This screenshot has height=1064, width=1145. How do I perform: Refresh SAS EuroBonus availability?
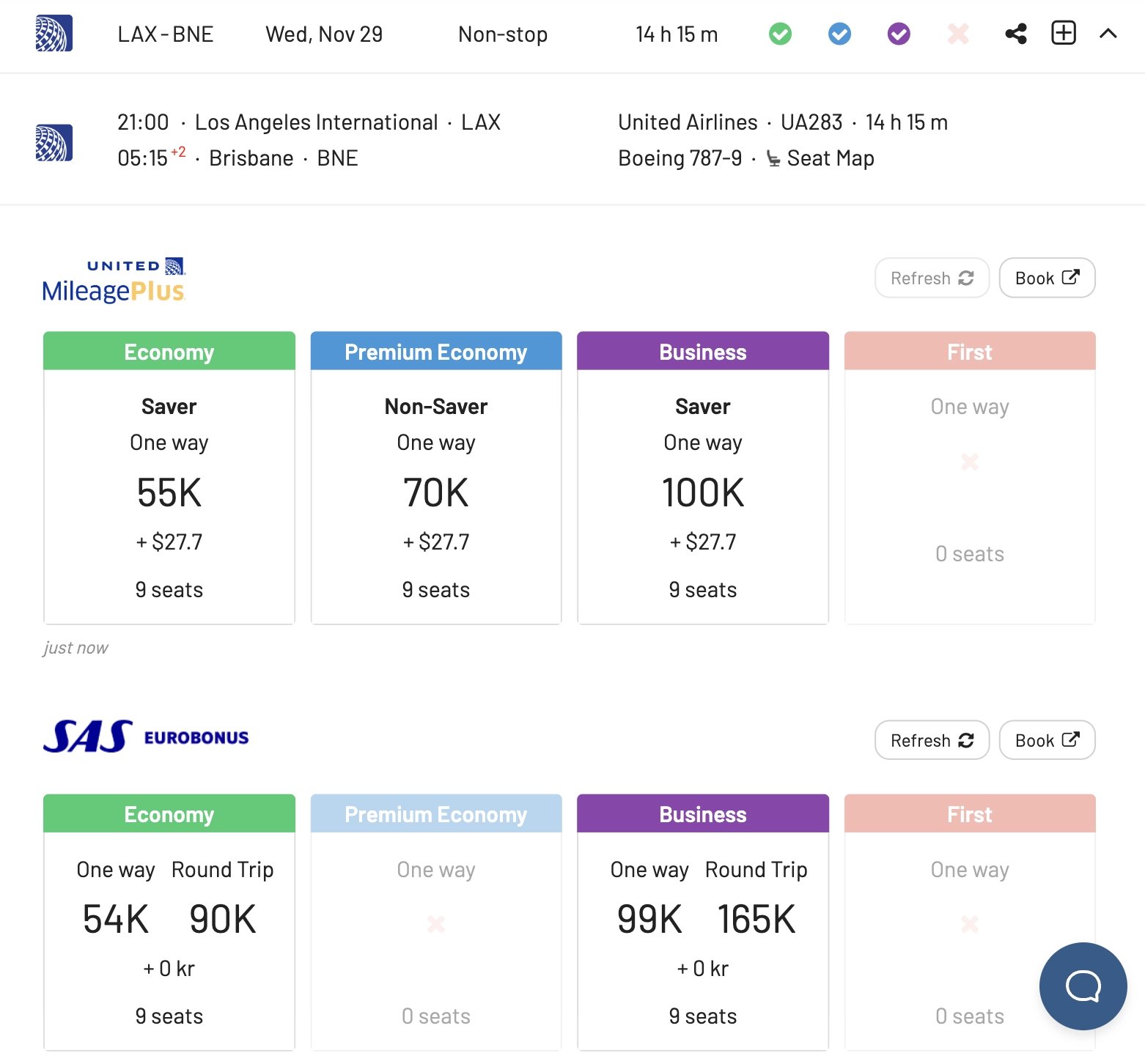932,740
